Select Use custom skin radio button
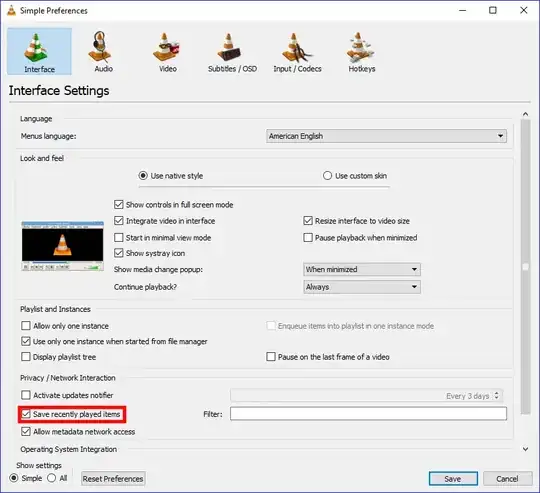Screen dimensions: 540x493 point(327,176)
